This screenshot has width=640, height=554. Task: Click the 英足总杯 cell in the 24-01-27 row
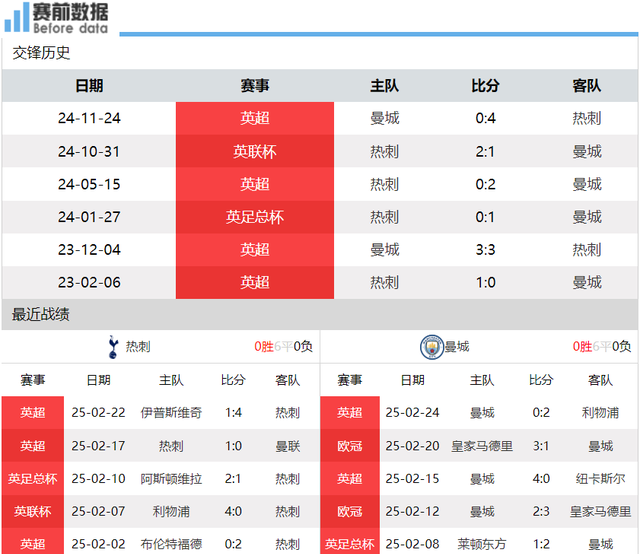pyautogui.click(x=255, y=217)
